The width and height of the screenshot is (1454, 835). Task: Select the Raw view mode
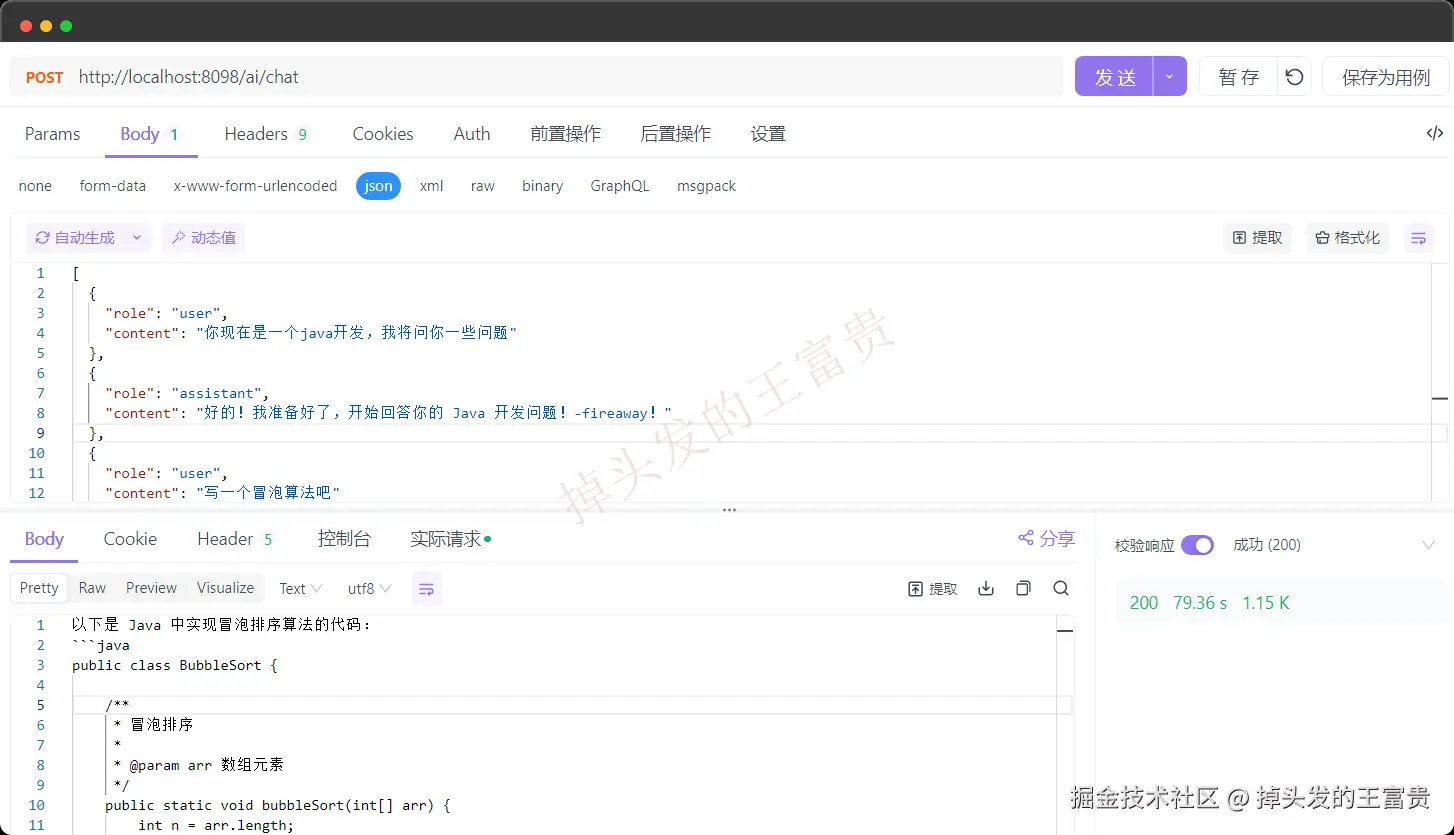[x=92, y=588]
